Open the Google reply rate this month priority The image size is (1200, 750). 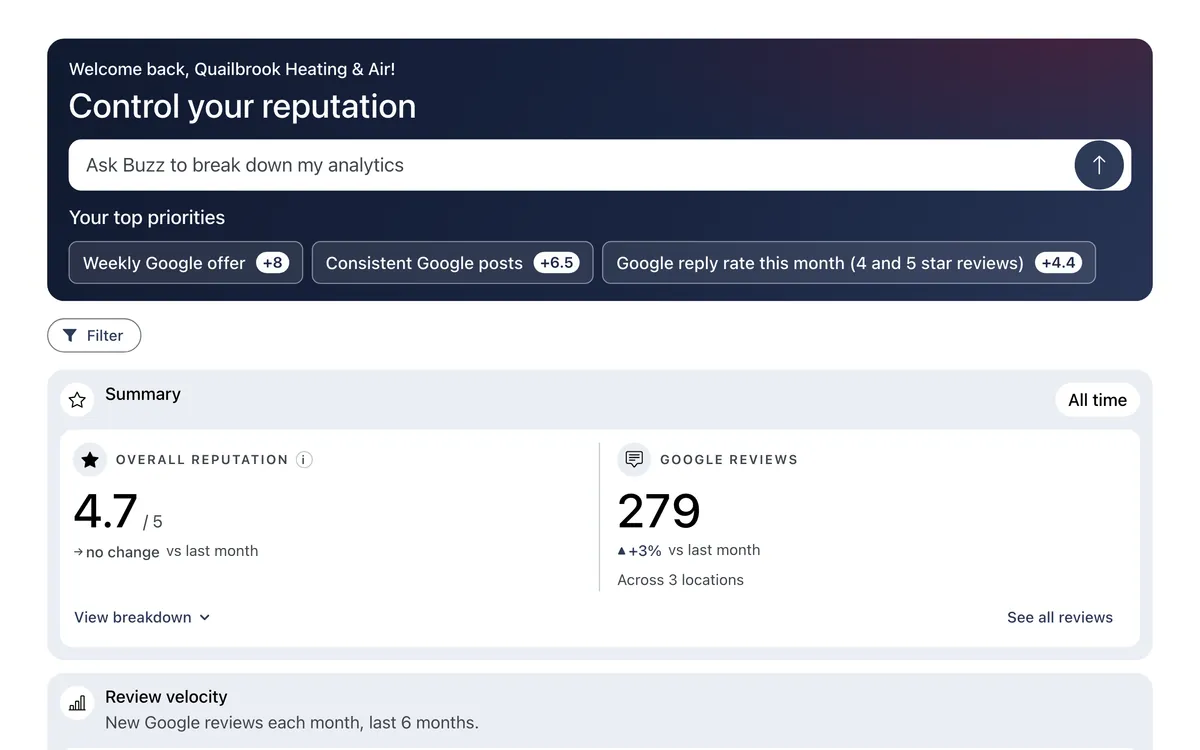pyautogui.click(x=849, y=263)
